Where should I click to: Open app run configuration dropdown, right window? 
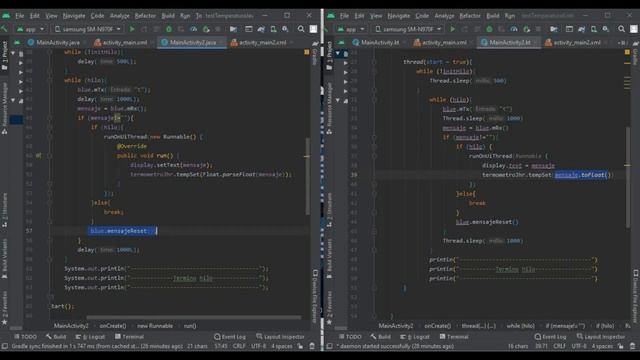tap(351, 29)
